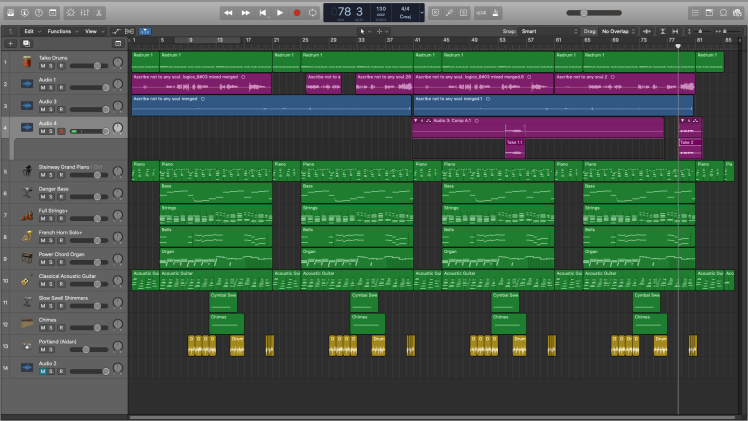748x421 pixels.
Task: Open the Edit menu in tracks area
Action: pos(31,31)
